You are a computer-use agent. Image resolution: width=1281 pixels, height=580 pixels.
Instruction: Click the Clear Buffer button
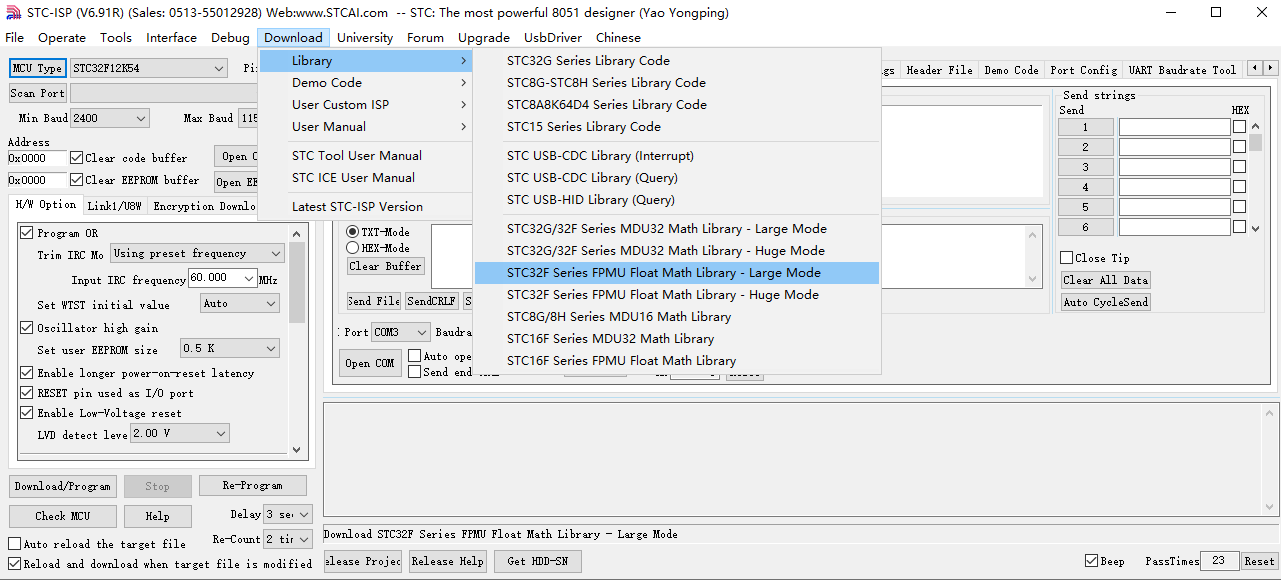(385, 266)
